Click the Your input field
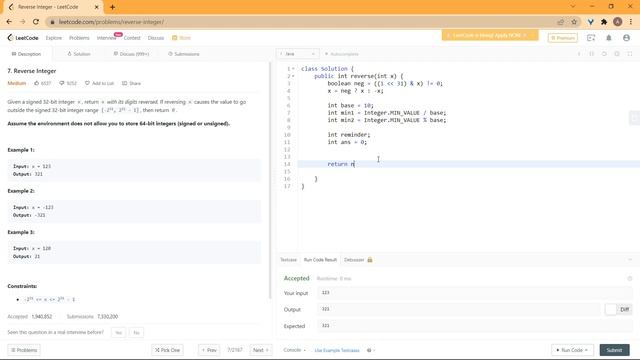This screenshot has height=360, width=640. click(x=475, y=293)
